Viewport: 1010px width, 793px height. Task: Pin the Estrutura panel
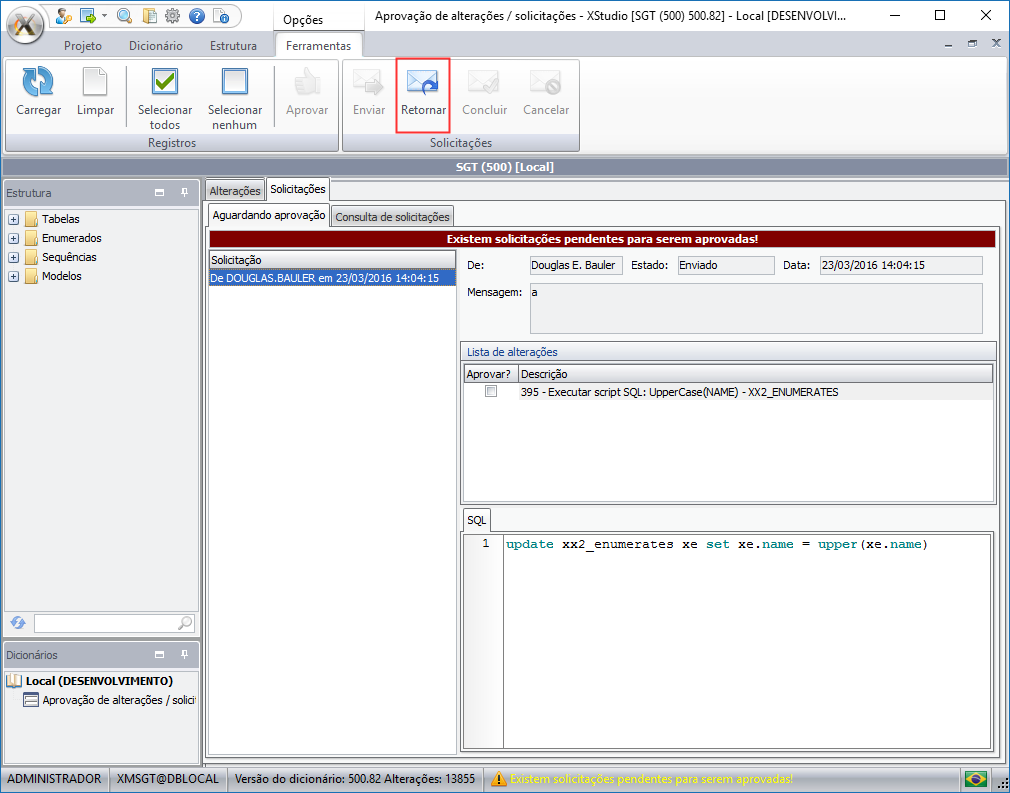pos(184,193)
